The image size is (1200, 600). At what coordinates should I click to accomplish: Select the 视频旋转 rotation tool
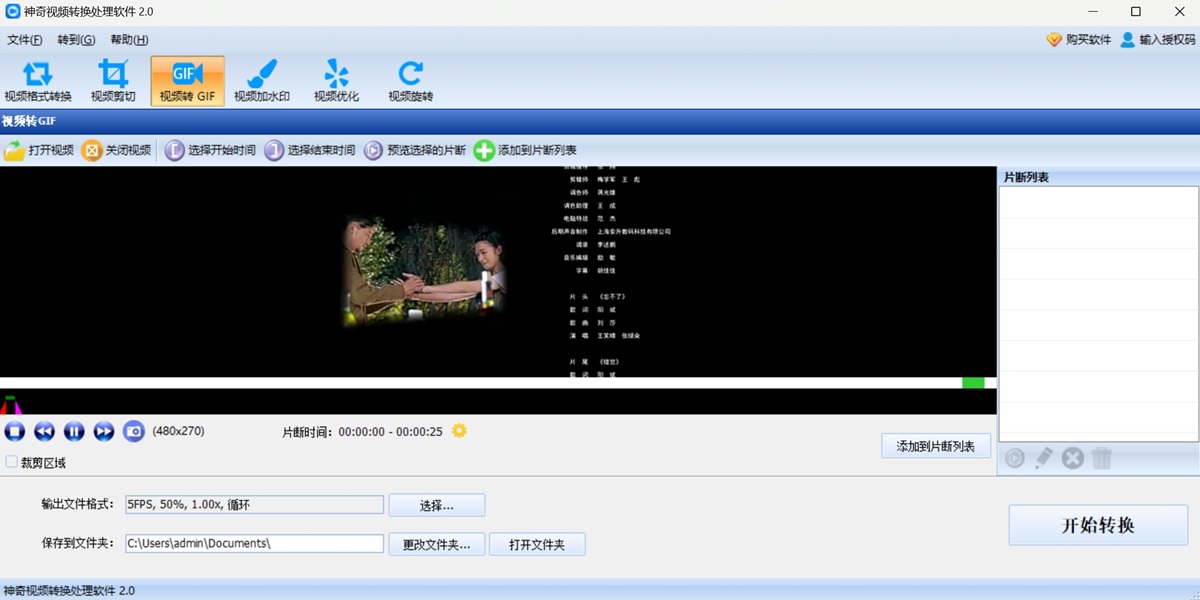408,80
